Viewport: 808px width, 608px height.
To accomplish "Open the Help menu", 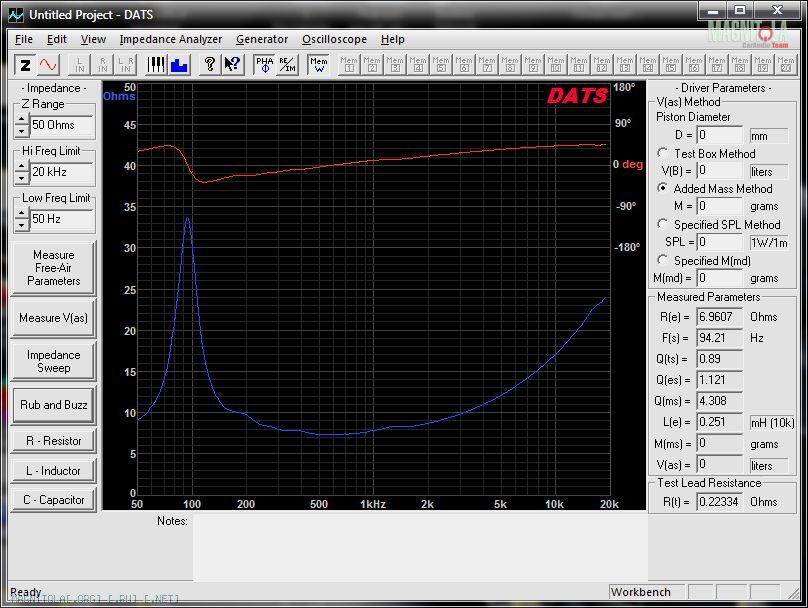I will [x=393, y=39].
